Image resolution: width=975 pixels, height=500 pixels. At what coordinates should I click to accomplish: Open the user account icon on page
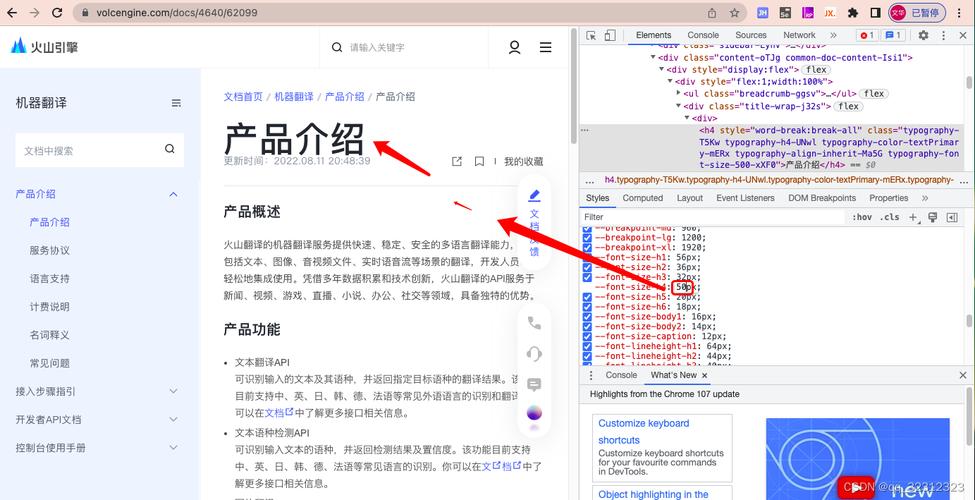point(514,47)
